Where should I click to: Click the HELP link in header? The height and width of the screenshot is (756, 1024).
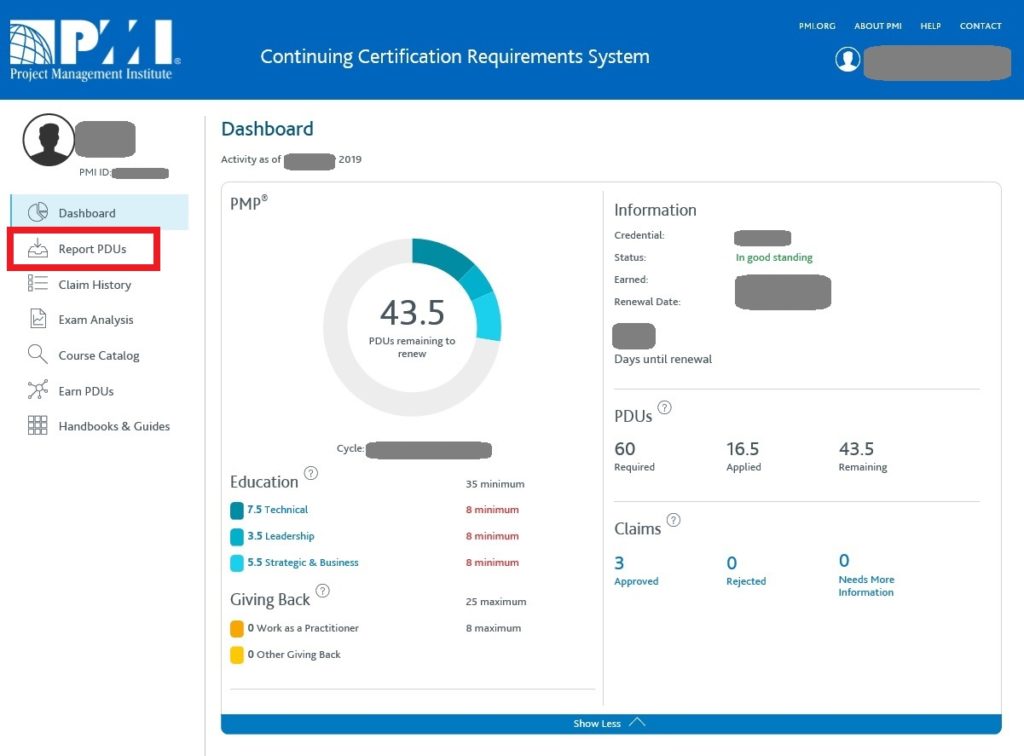931,26
